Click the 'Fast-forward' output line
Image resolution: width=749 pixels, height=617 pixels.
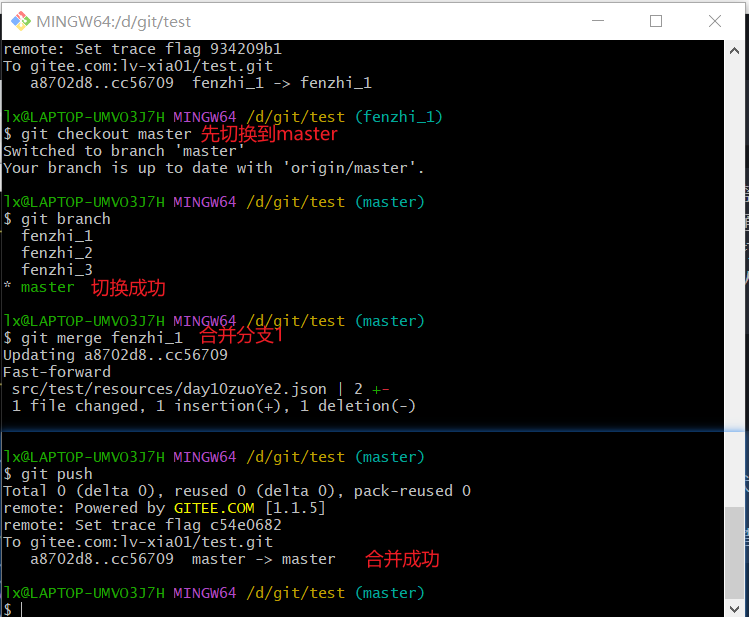57,372
